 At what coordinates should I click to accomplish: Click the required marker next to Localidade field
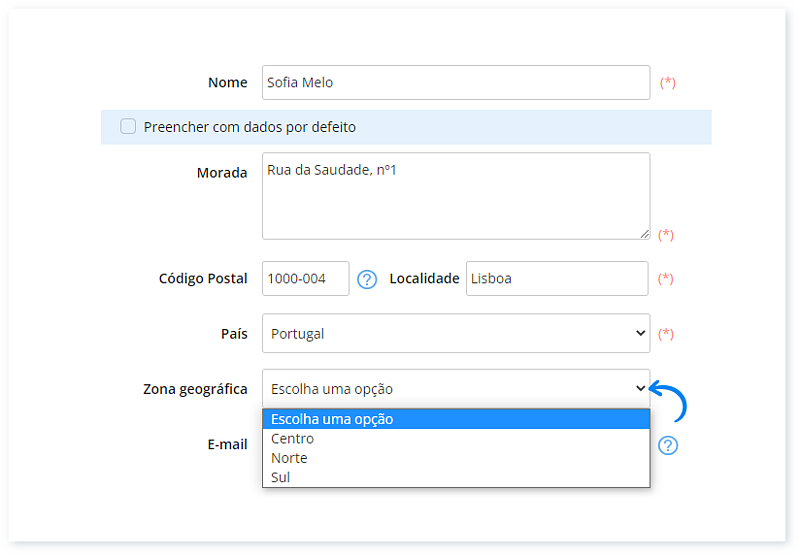(665, 279)
